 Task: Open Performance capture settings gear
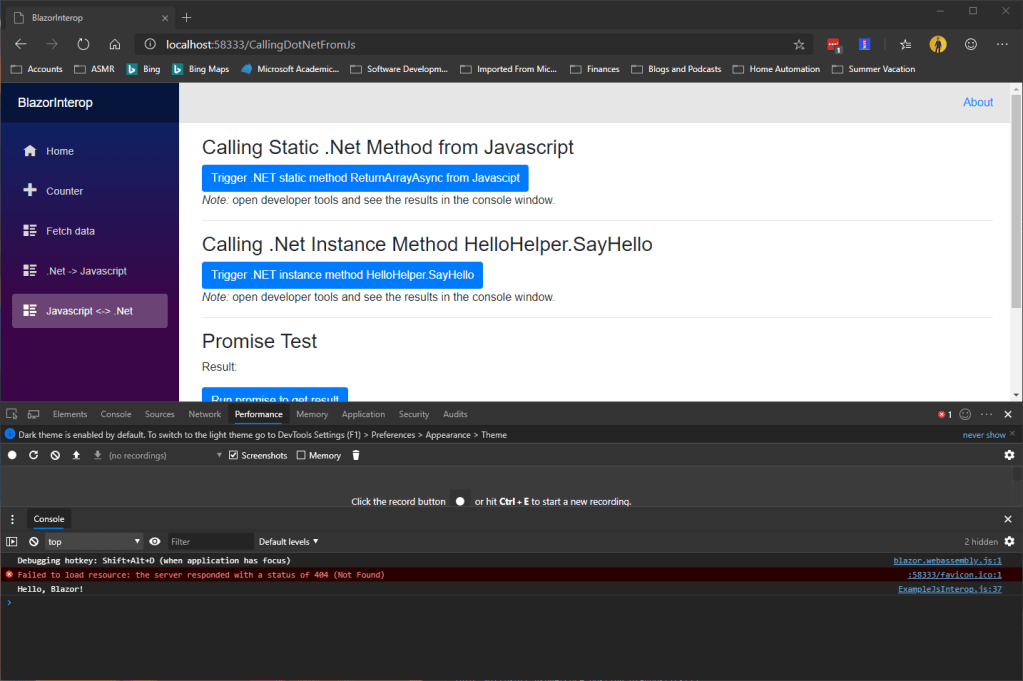click(x=1009, y=455)
